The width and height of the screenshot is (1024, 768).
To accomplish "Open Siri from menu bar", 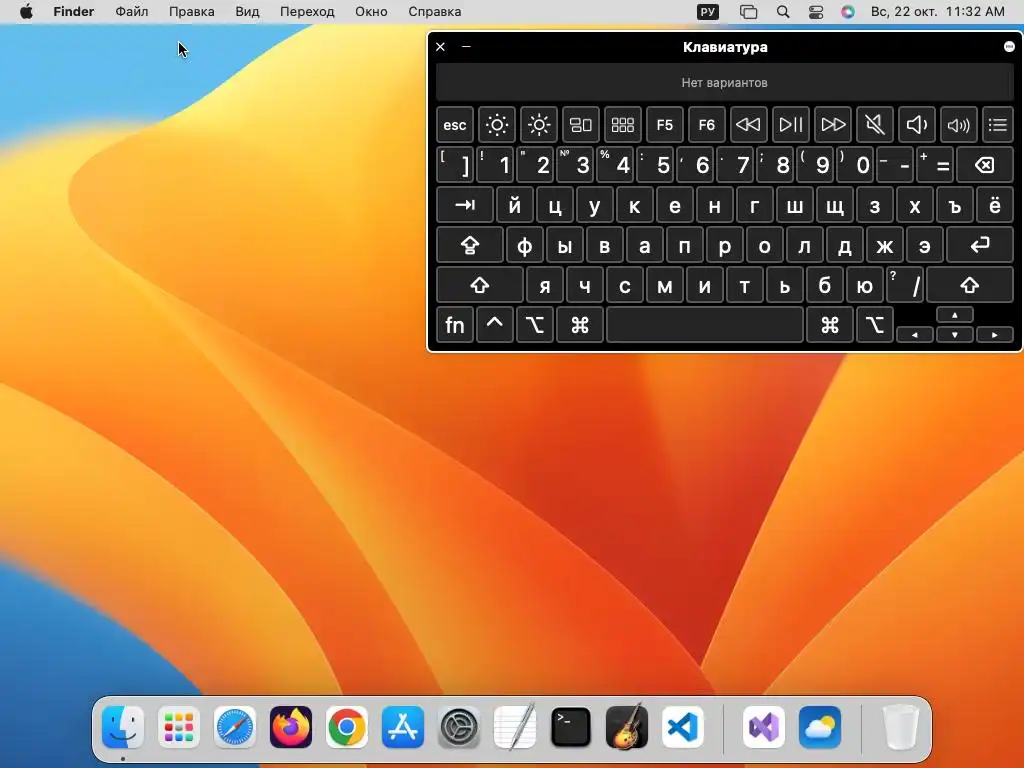I will tap(848, 12).
